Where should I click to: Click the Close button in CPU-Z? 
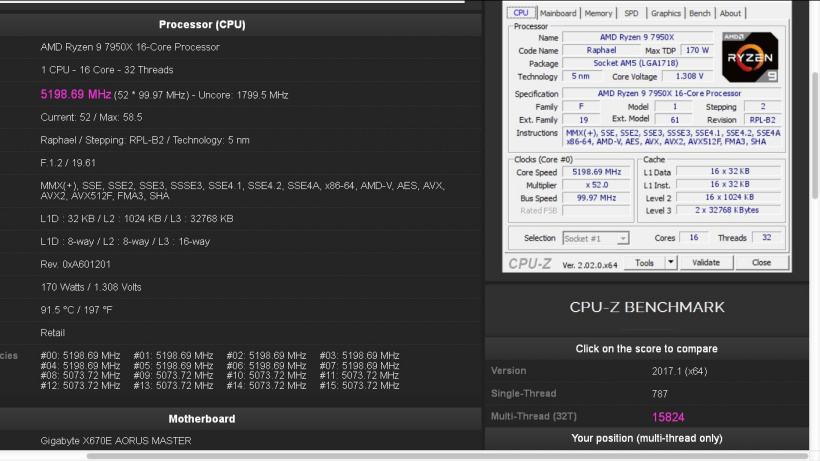tap(761, 263)
